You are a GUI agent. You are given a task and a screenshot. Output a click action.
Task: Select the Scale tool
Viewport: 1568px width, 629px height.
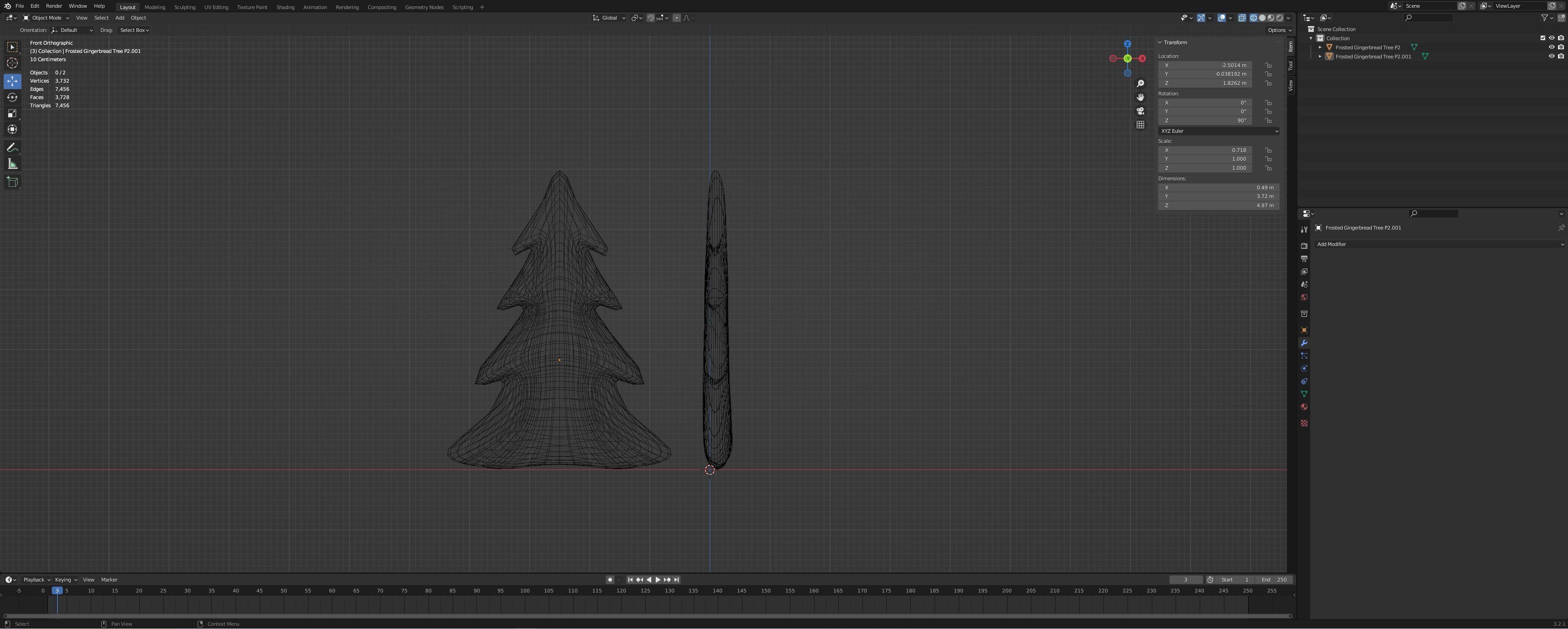point(12,113)
